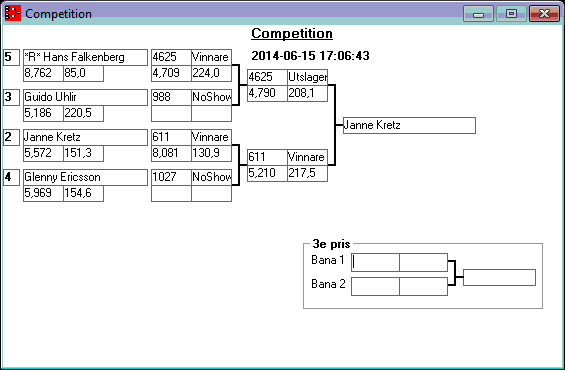Click the 988 result cell
Image resolution: width=565 pixels, height=370 pixels.
tap(171, 97)
